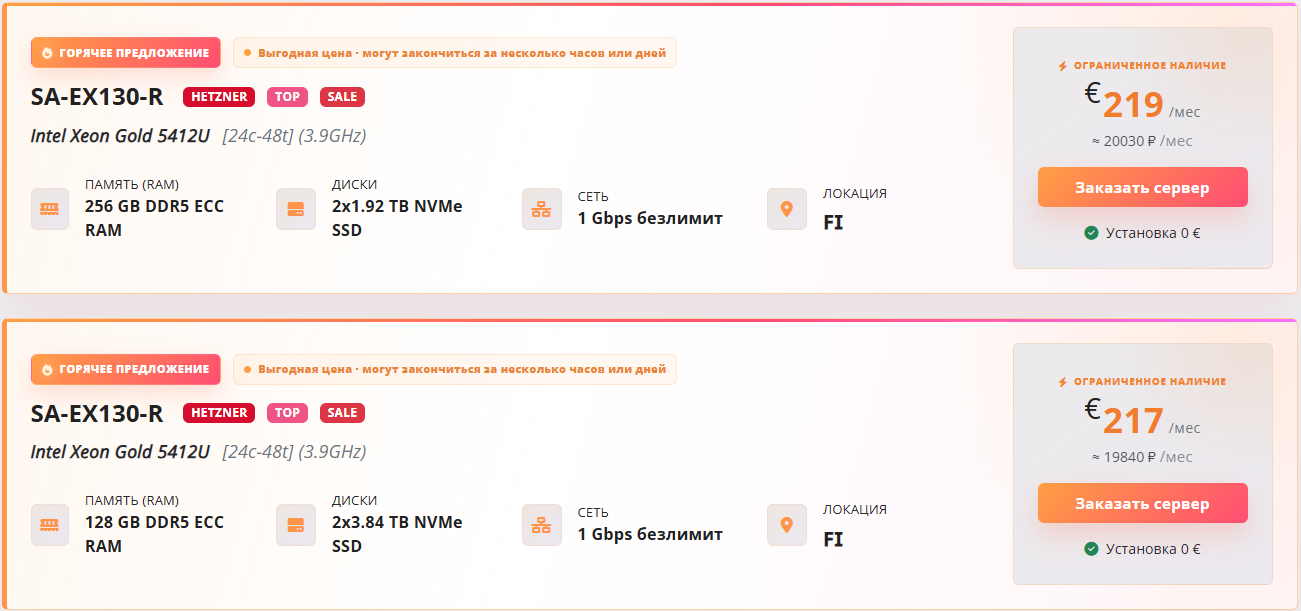Click the Выгодная цена notice in the second card
Image resolution: width=1301 pixels, height=611 pixels.
click(x=455, y=369)
